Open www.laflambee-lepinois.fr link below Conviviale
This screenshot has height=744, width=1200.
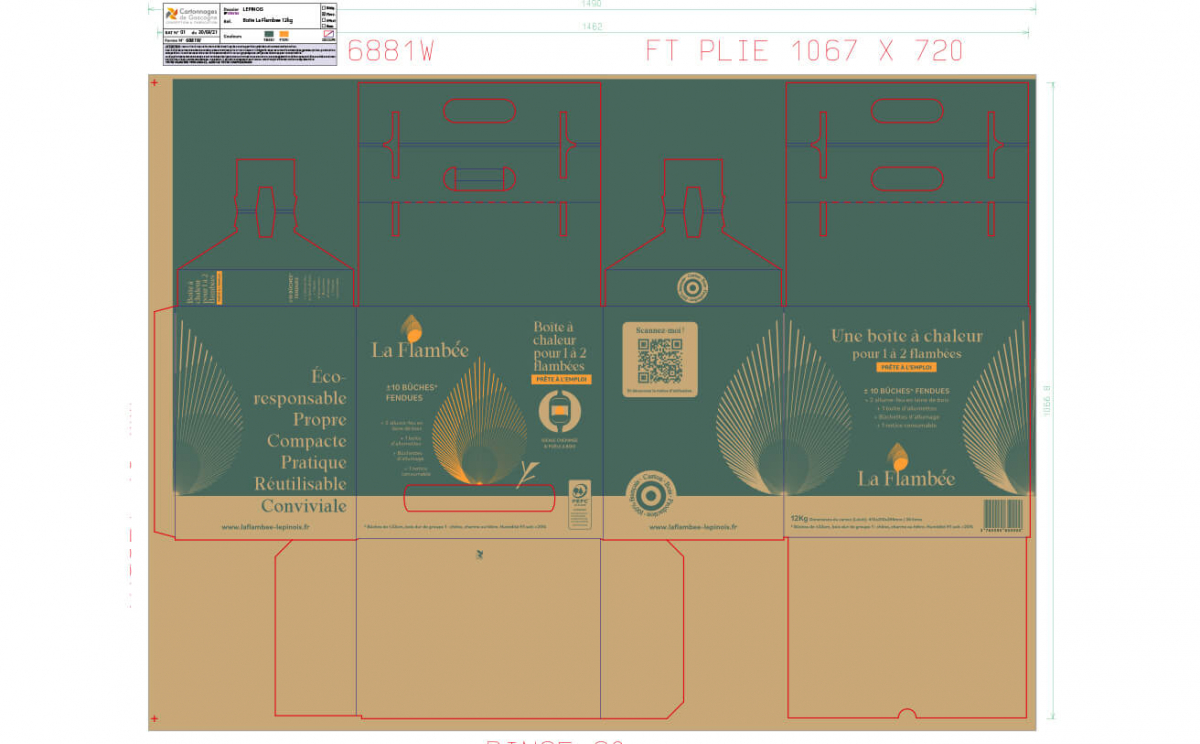tap(265, 527)
